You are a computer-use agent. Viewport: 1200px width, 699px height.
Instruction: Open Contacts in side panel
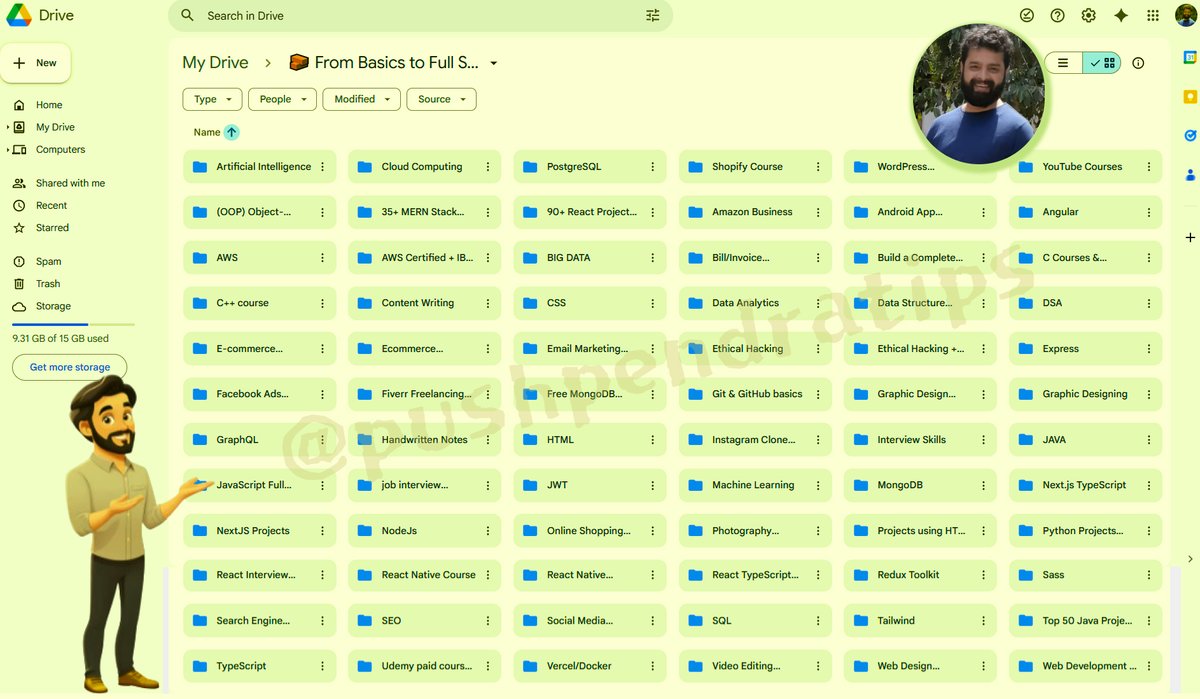coord(1190,175)
